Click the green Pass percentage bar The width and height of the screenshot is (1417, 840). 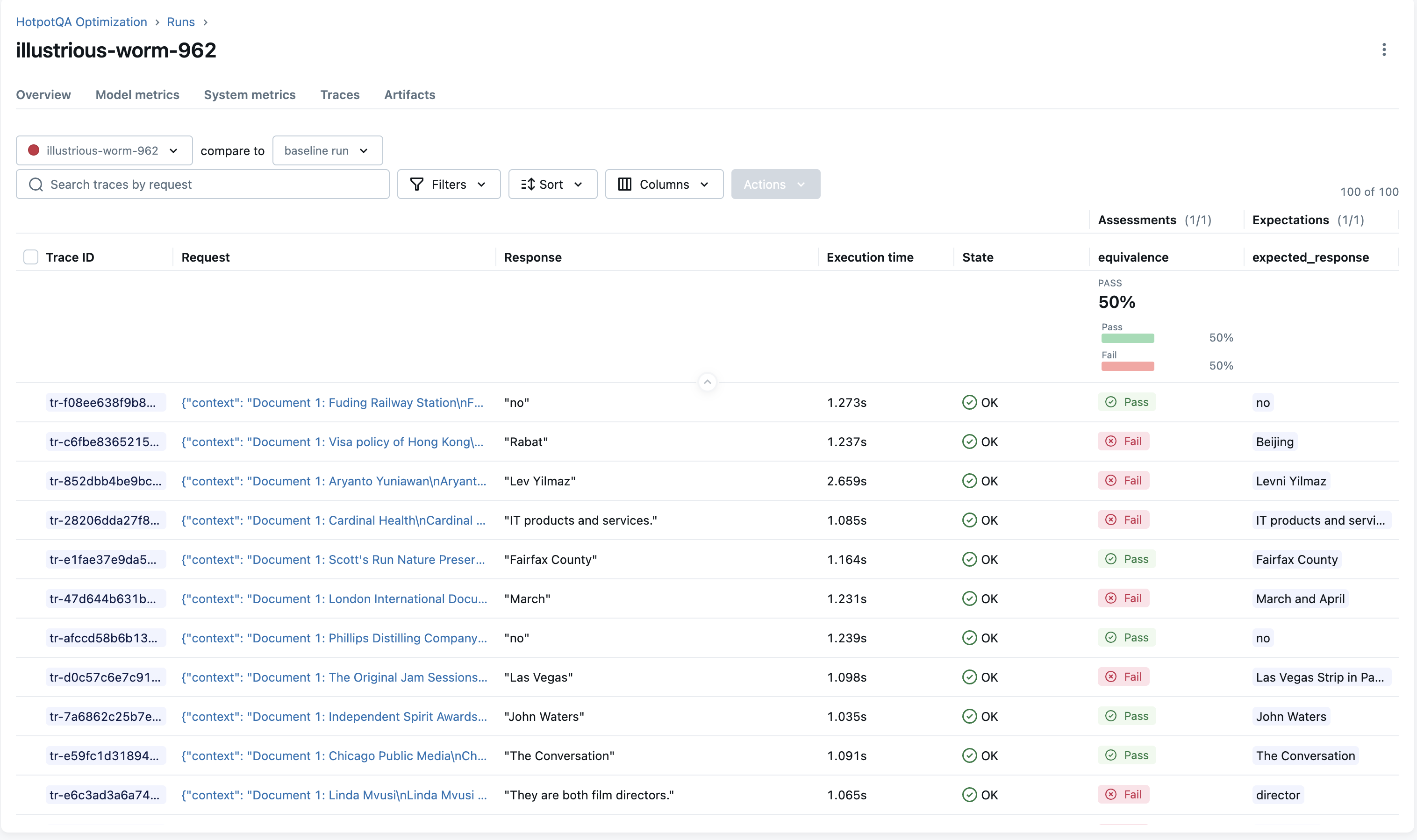[1127, 338]
